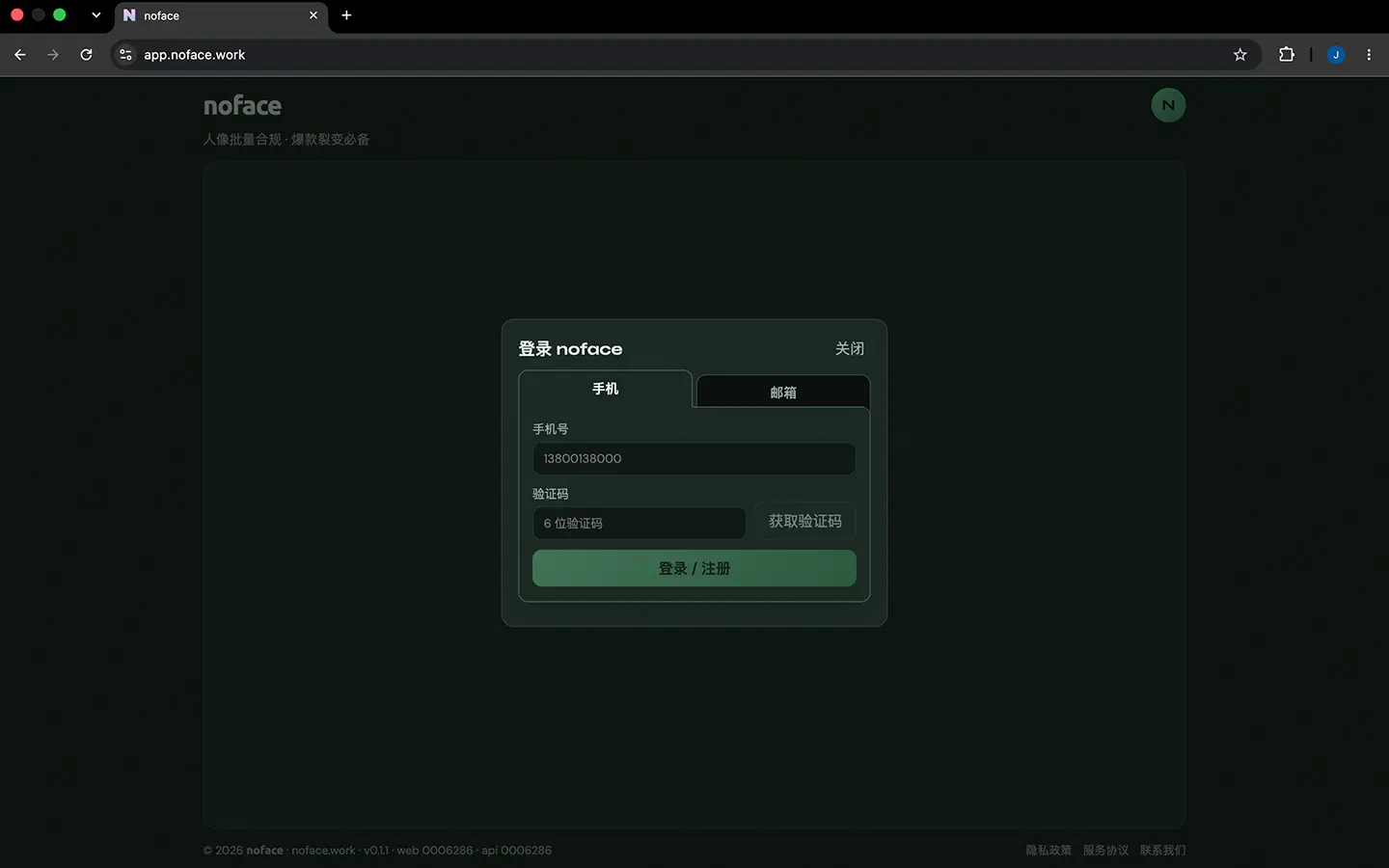Go back with the browser back arrow
The height and width of the screenshot is (868, 1389).
click(20, 55)
